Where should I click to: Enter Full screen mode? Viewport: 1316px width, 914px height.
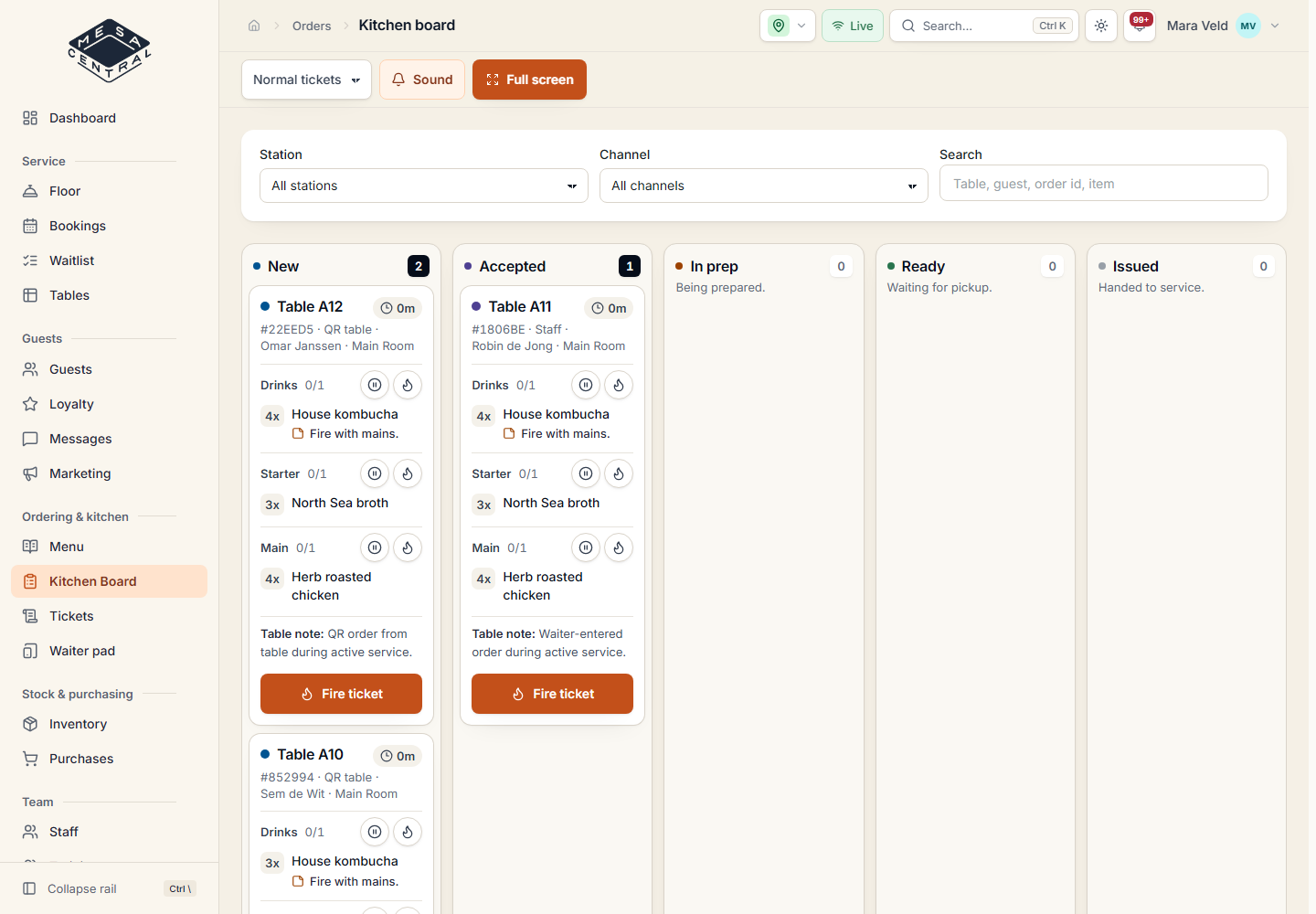coord(529,80)
